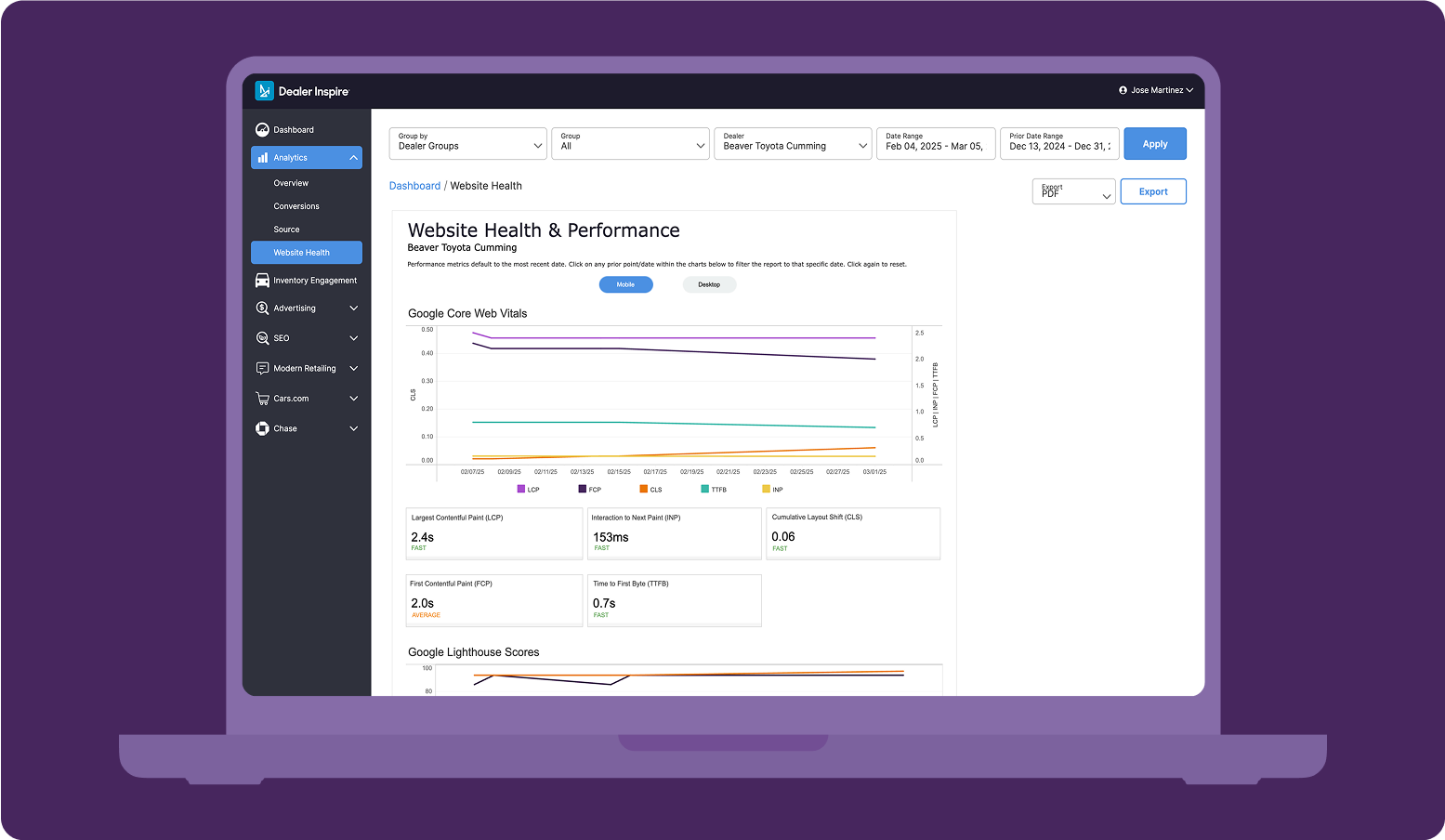The height and width of the screenshot is (840, 1445).
Task: Open the Overview analytics page
Action: 291,183
